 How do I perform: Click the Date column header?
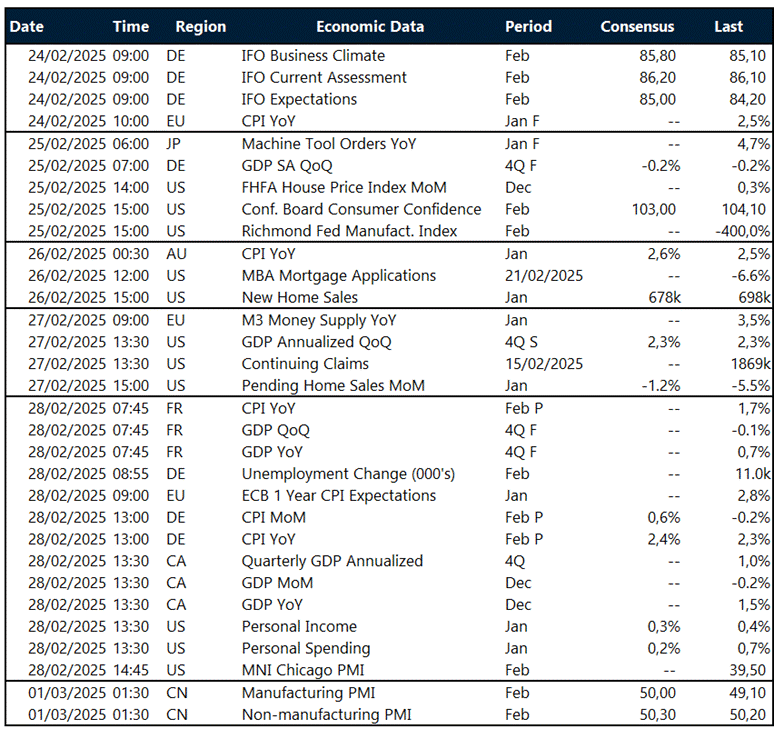click(27, 27)
